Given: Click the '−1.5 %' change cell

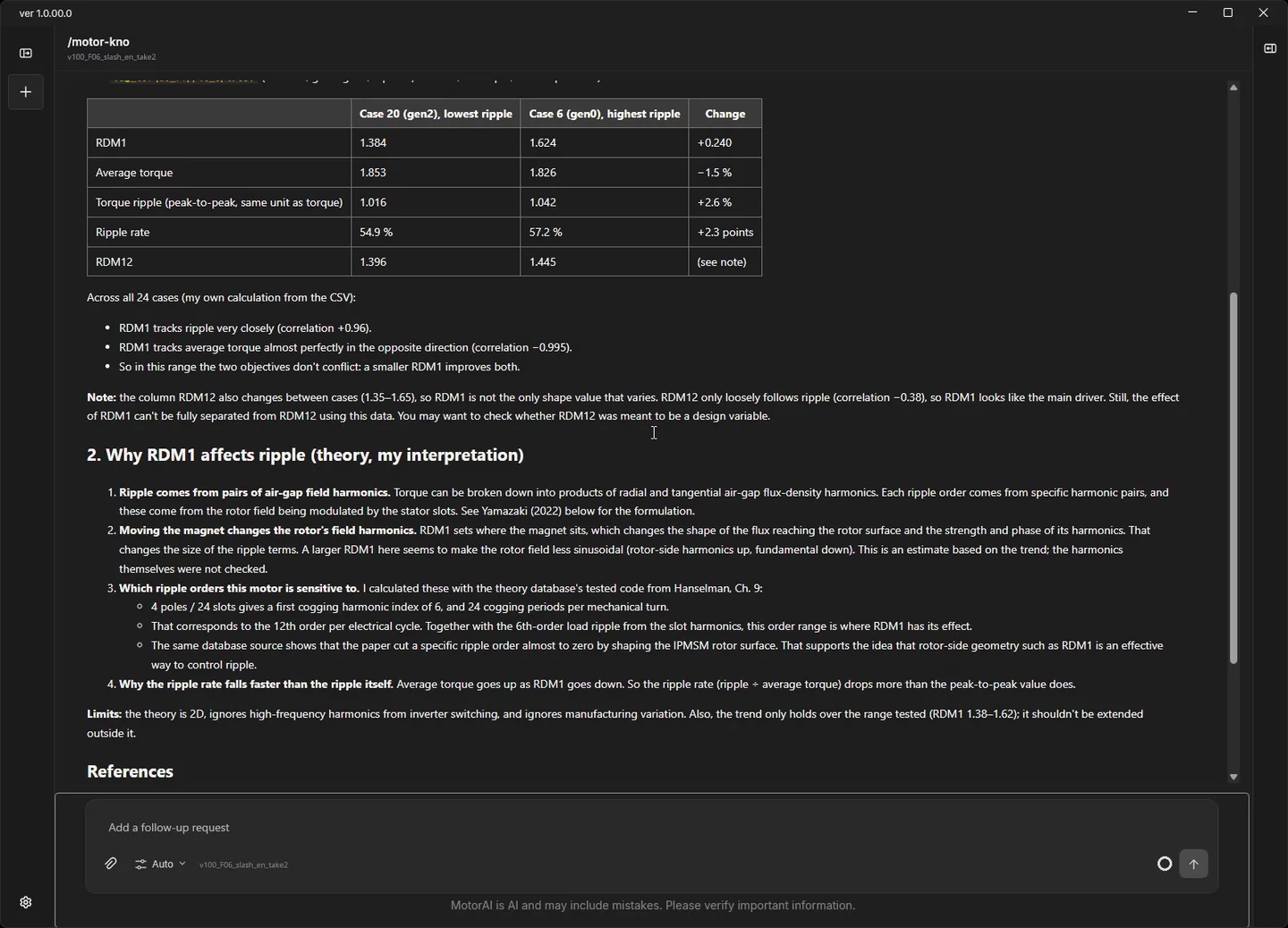Looking at the screenshot, I should click(725, 173).
